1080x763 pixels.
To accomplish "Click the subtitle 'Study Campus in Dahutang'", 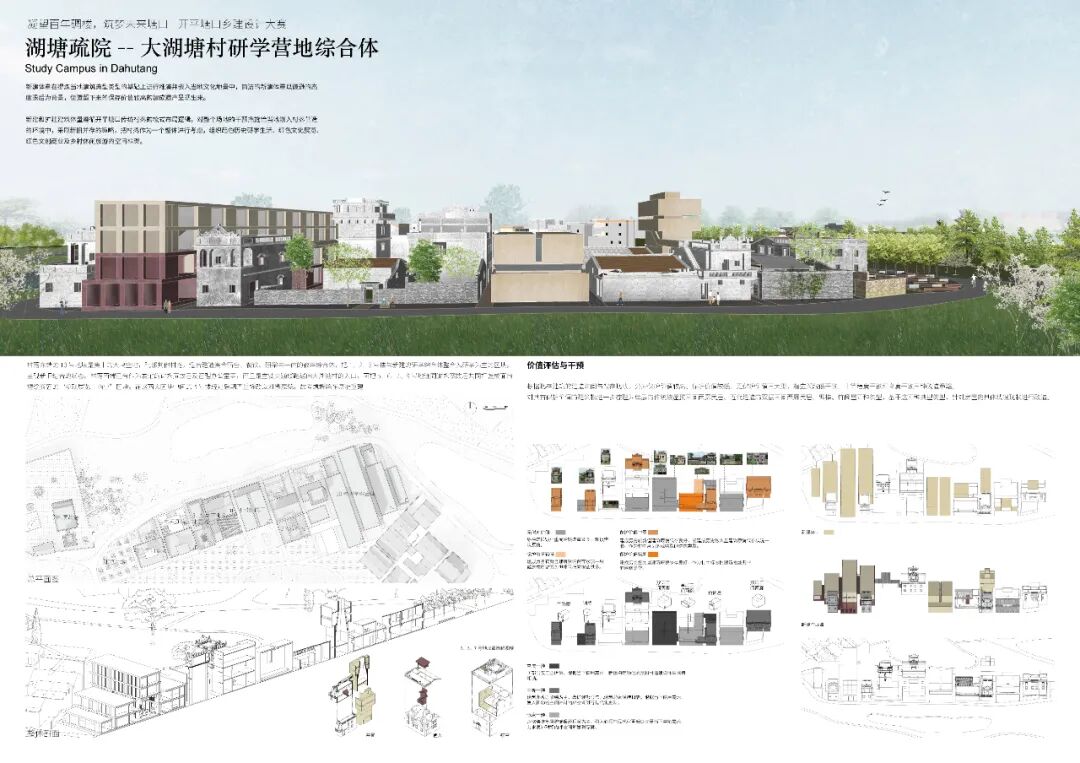I will tap(91, 69).
